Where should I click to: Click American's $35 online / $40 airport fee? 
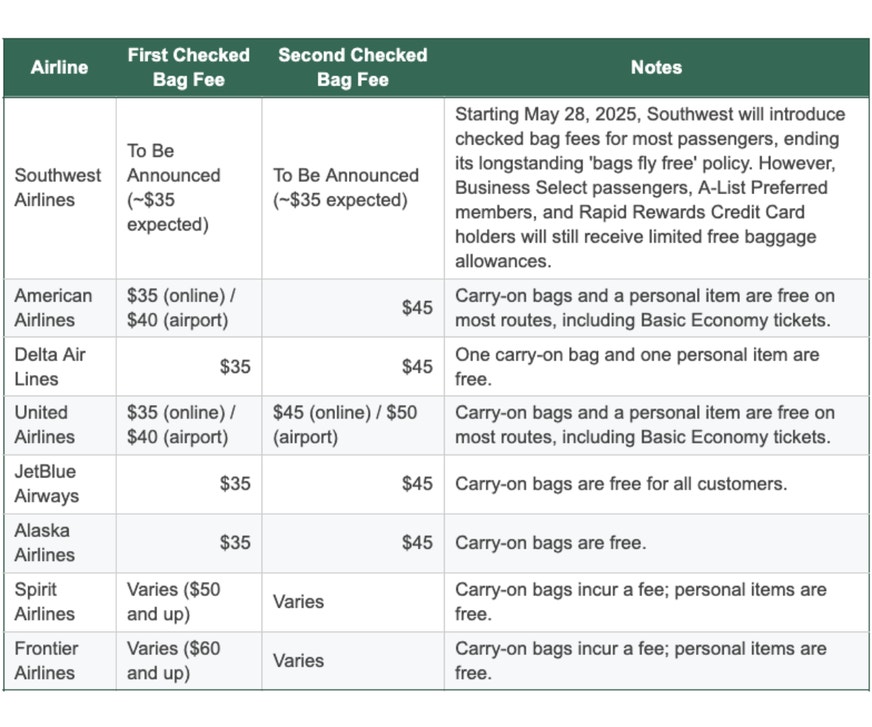point(181,308)
